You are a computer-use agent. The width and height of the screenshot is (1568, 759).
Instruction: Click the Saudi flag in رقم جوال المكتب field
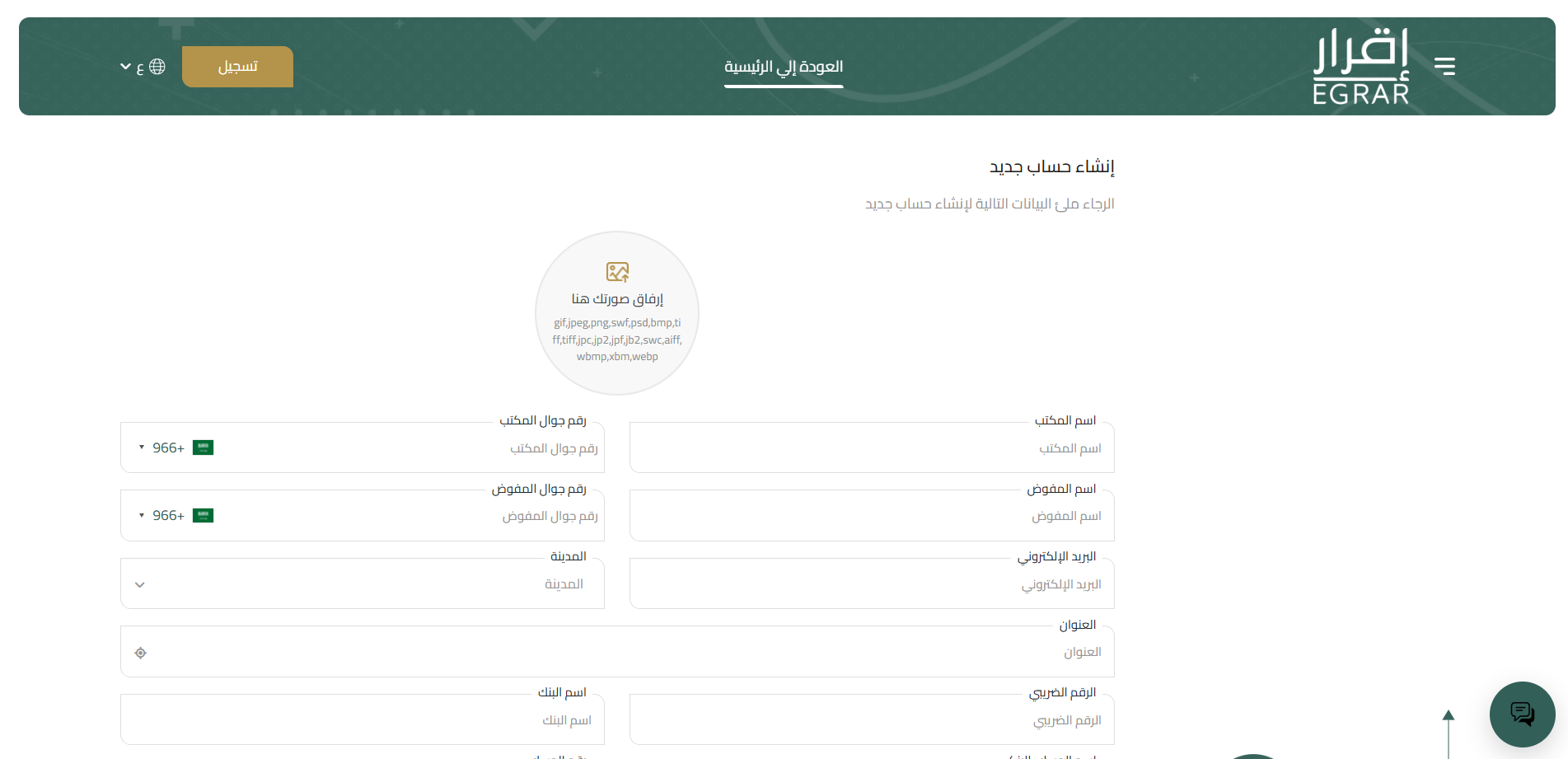point(202,447)
